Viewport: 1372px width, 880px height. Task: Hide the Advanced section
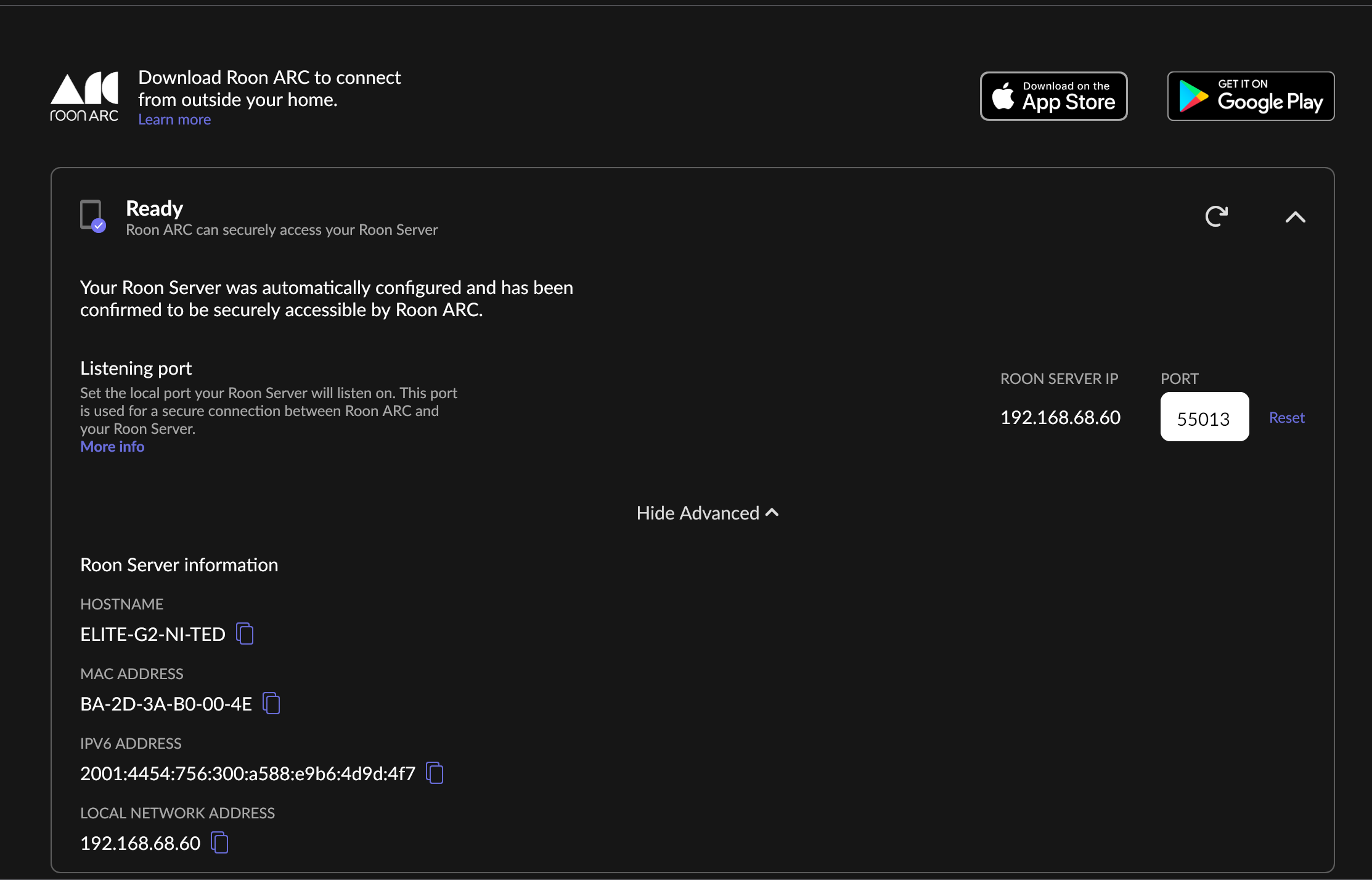pyautogui.click(x=708, y=513)
